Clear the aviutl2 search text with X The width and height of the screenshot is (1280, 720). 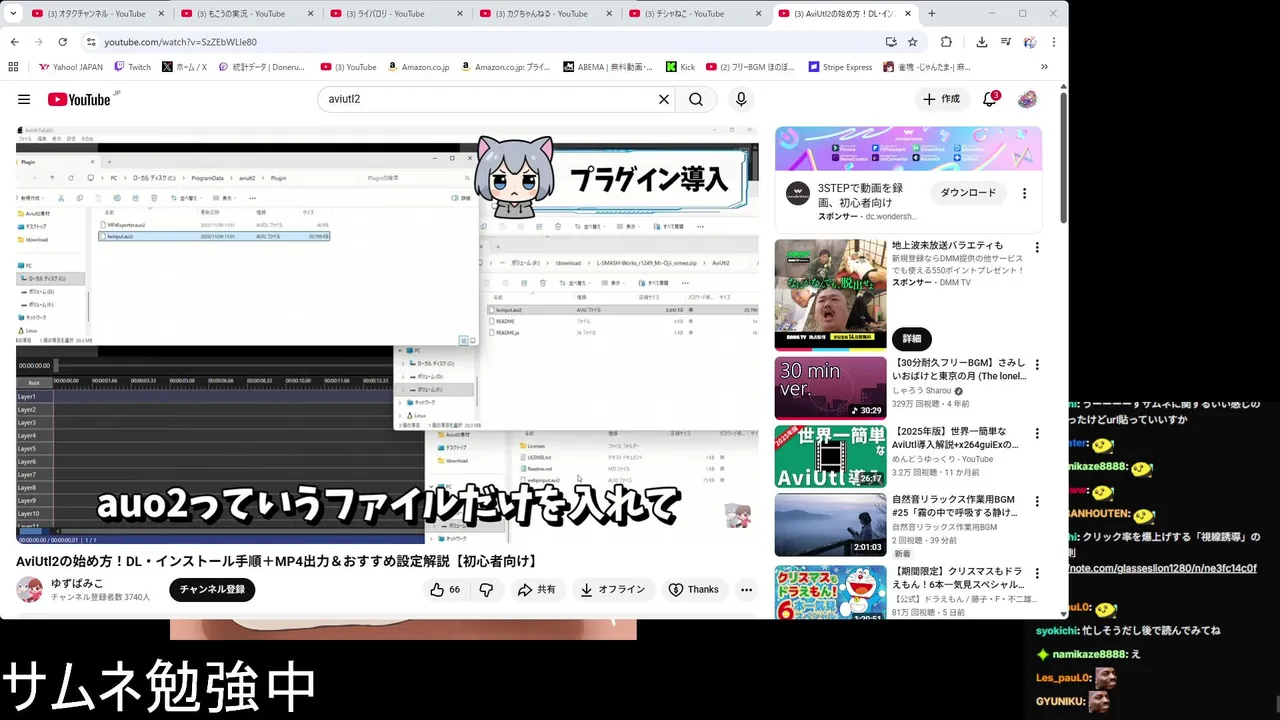point(663,99)
